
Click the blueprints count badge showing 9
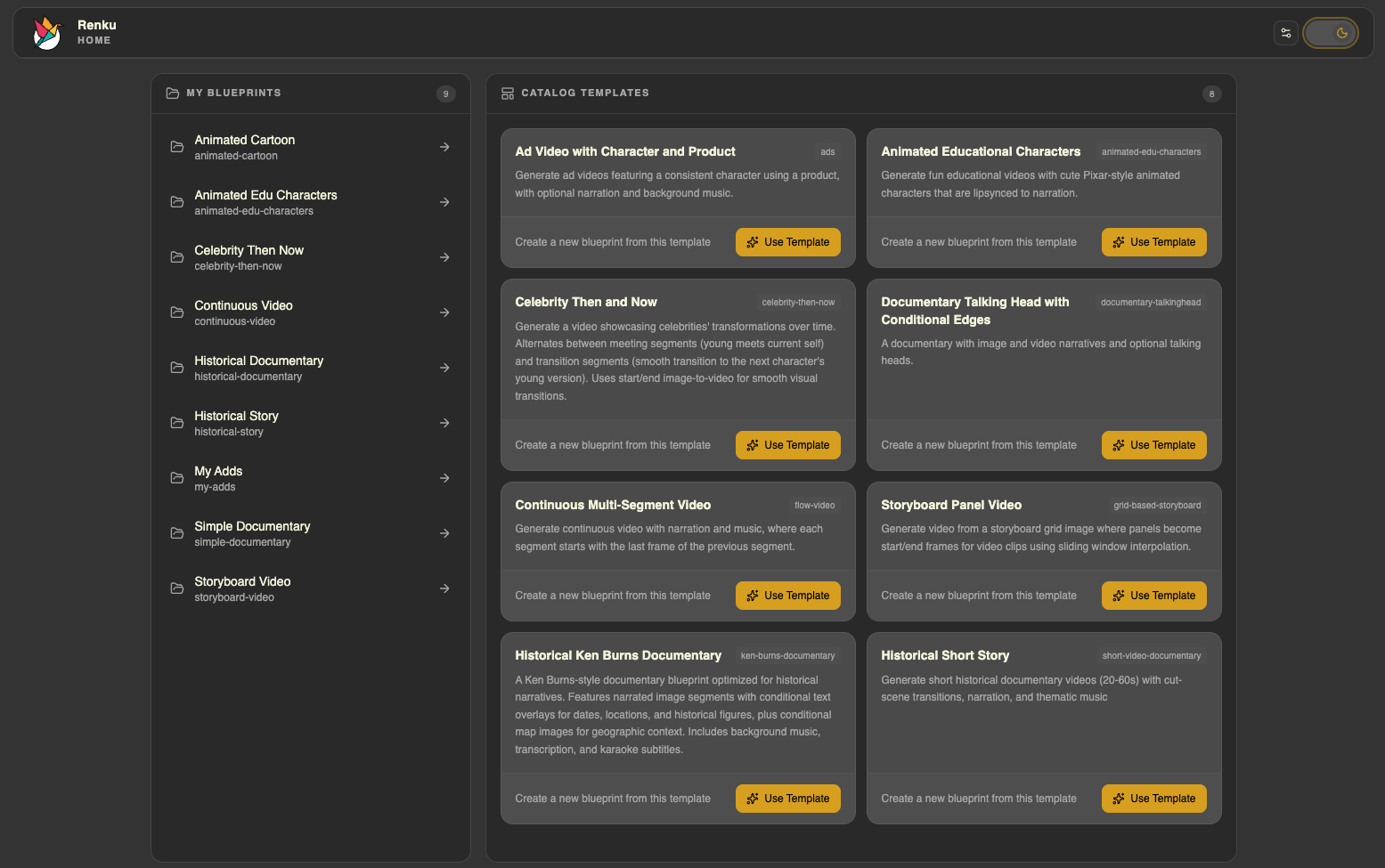click(445, 93)
